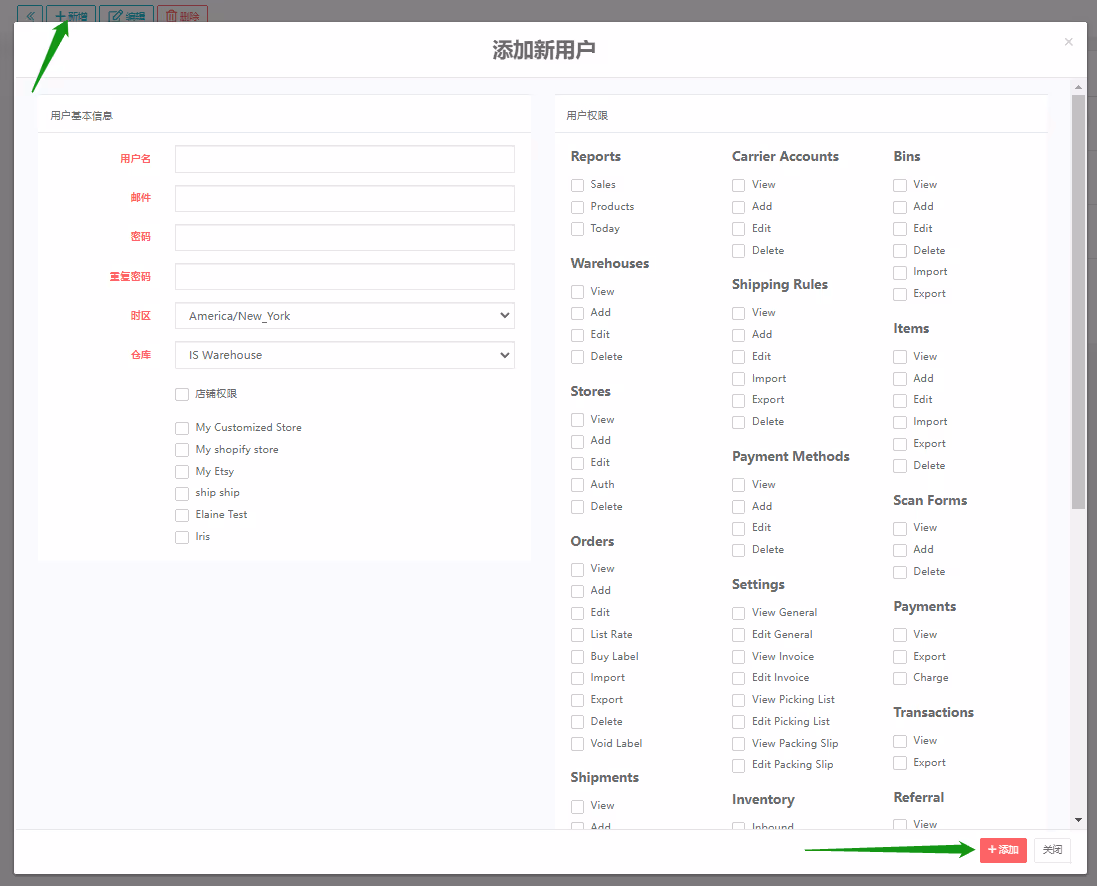
Task: Check Warehouses Delete permission
Action: (x=577, y=357)
